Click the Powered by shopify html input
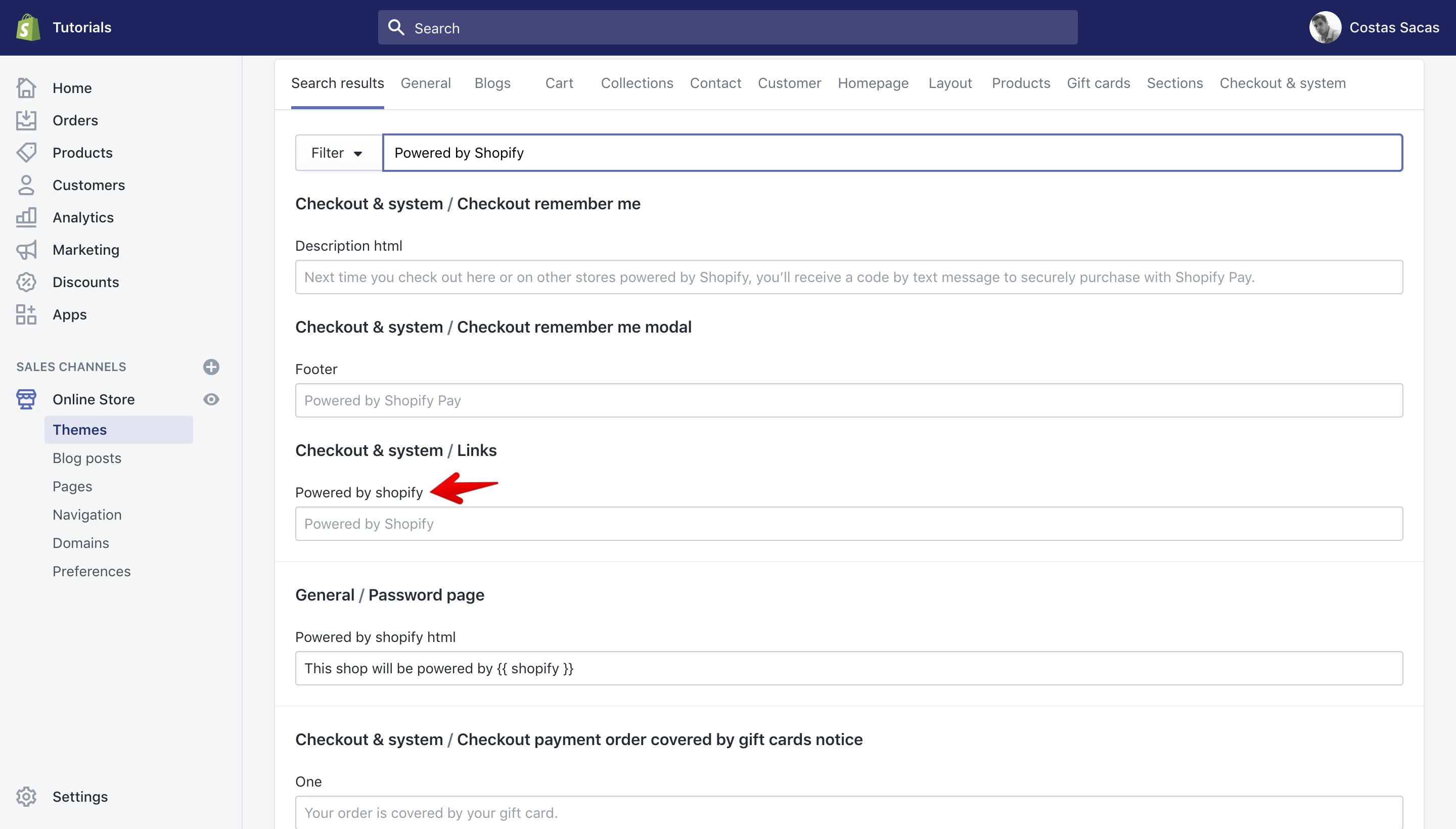1456x829 pixels. click(x=848, y=668)
